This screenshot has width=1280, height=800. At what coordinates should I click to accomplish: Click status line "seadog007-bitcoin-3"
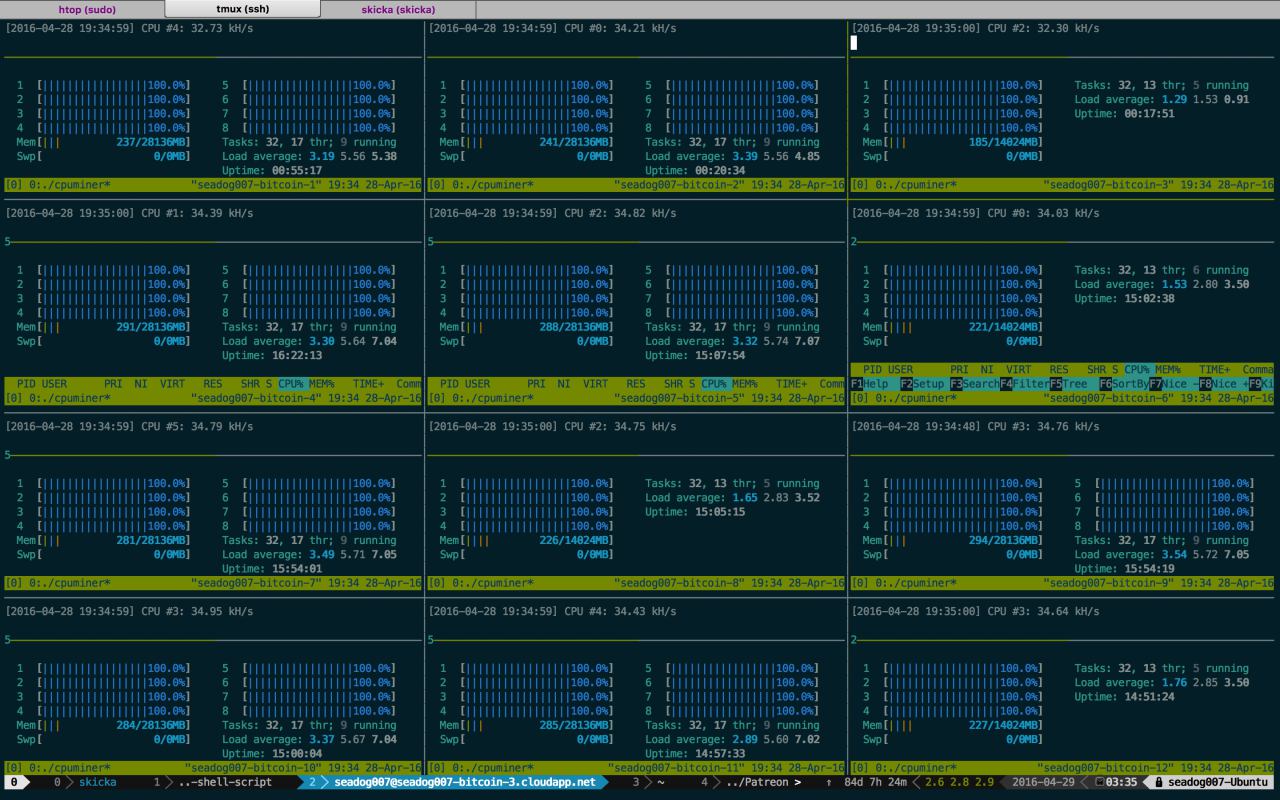(1108, 185)
